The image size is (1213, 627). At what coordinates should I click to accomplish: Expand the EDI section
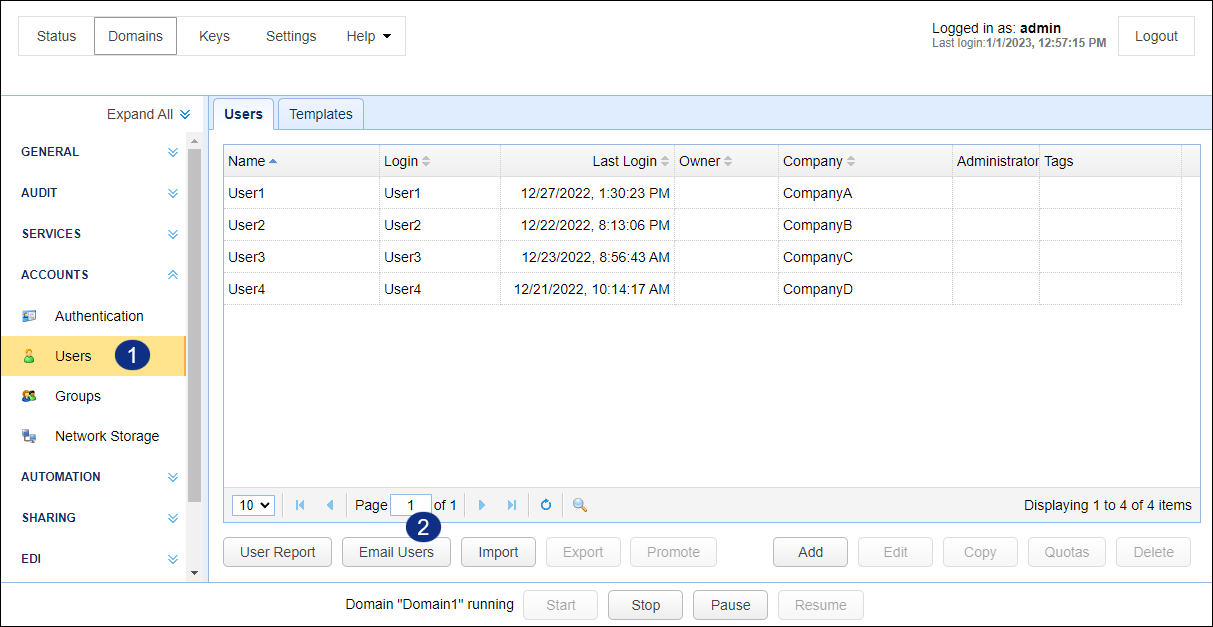click(173, 559)
